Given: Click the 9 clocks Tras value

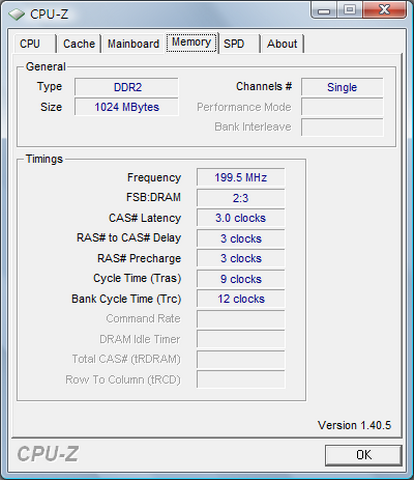Looking at the screenshot, I should pyautogui.click(x=241, y=279).
